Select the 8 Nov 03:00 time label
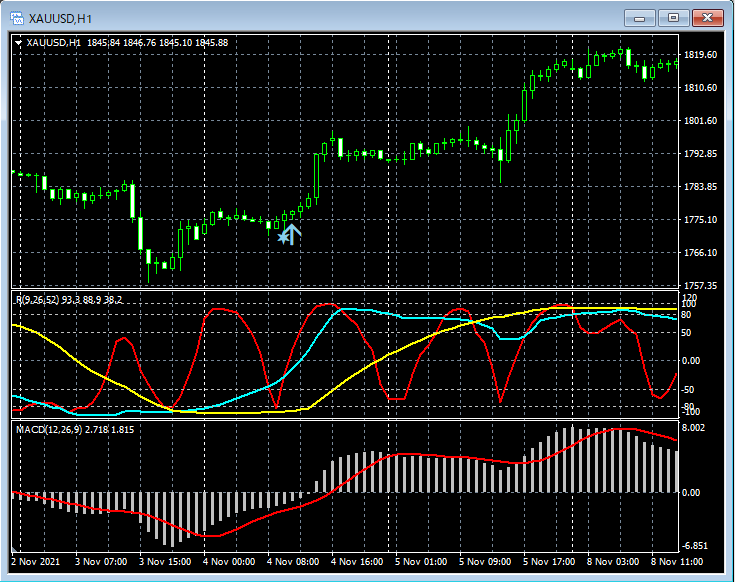This screenshot has height=582, width=736. (x=613, y=563)
